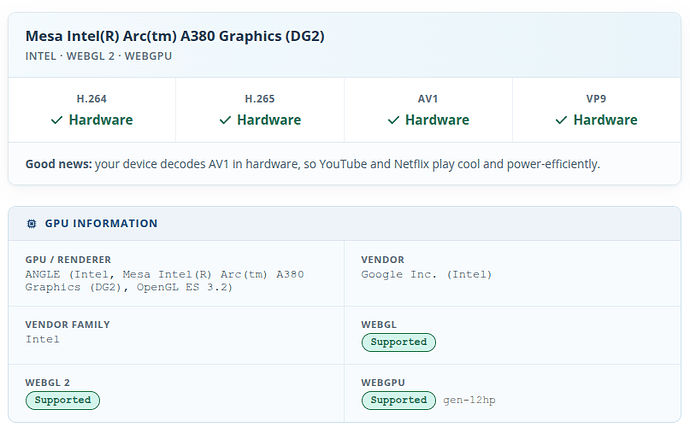Click the WEBGL 2 label in GPU Information
Screen dimensions: 690x433
click(x=48, y=383)
